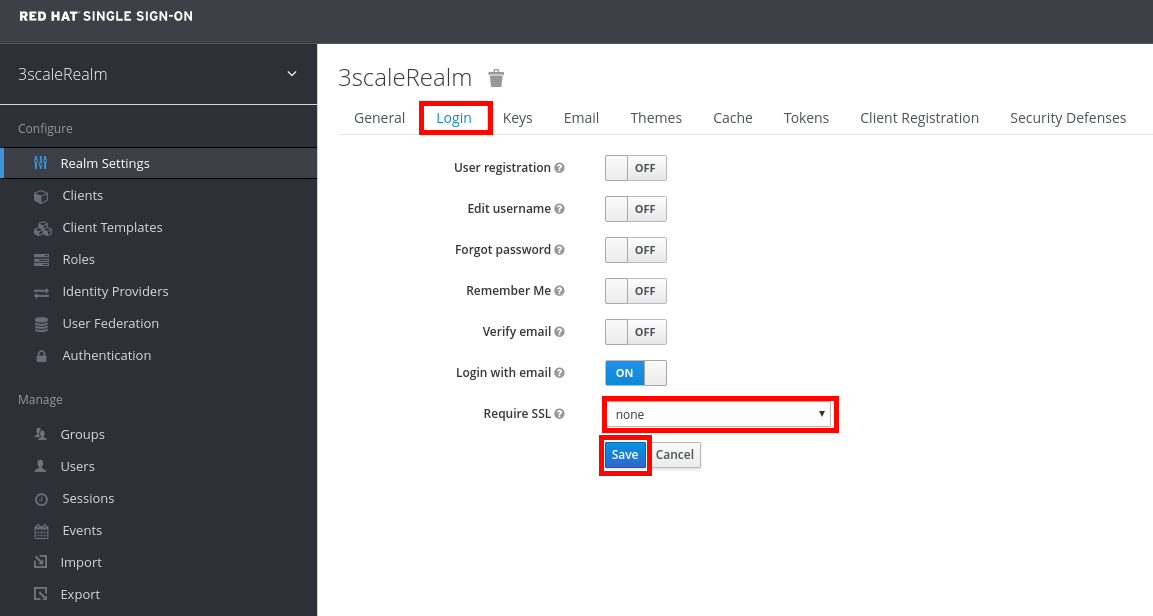
Task: Click the trash icon beside 3scaleRealm title
Action: 496,78
